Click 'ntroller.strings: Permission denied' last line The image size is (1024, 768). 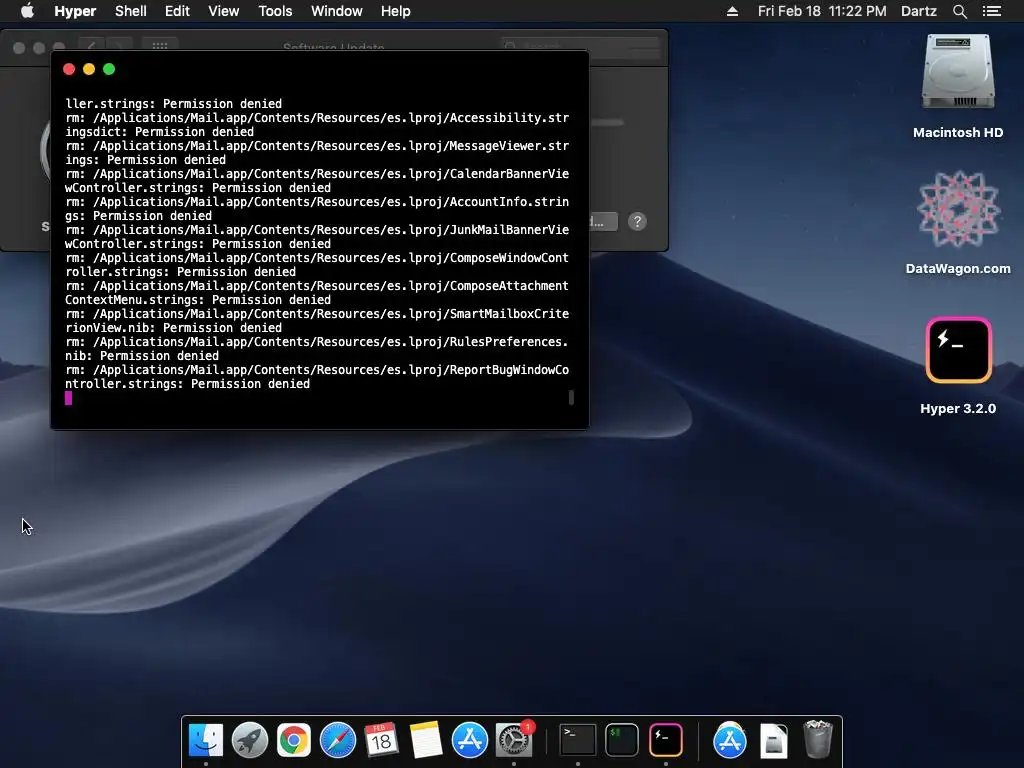tap(187, 384)
